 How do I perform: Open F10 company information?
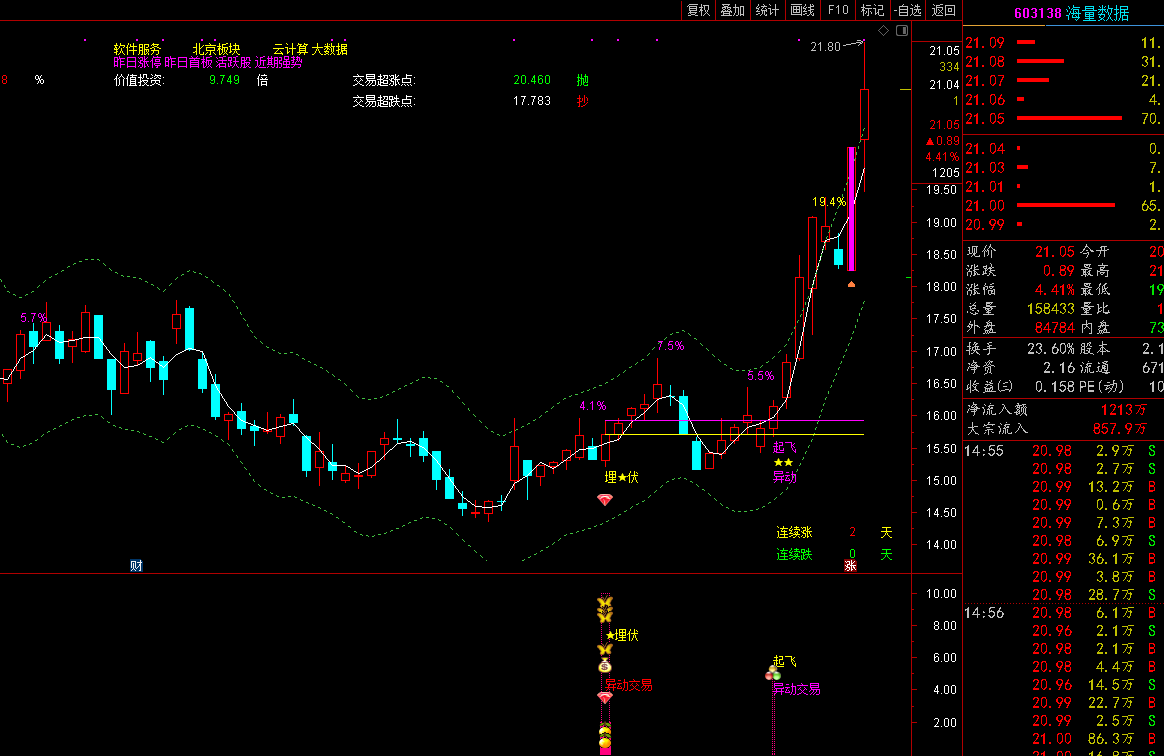838,10
